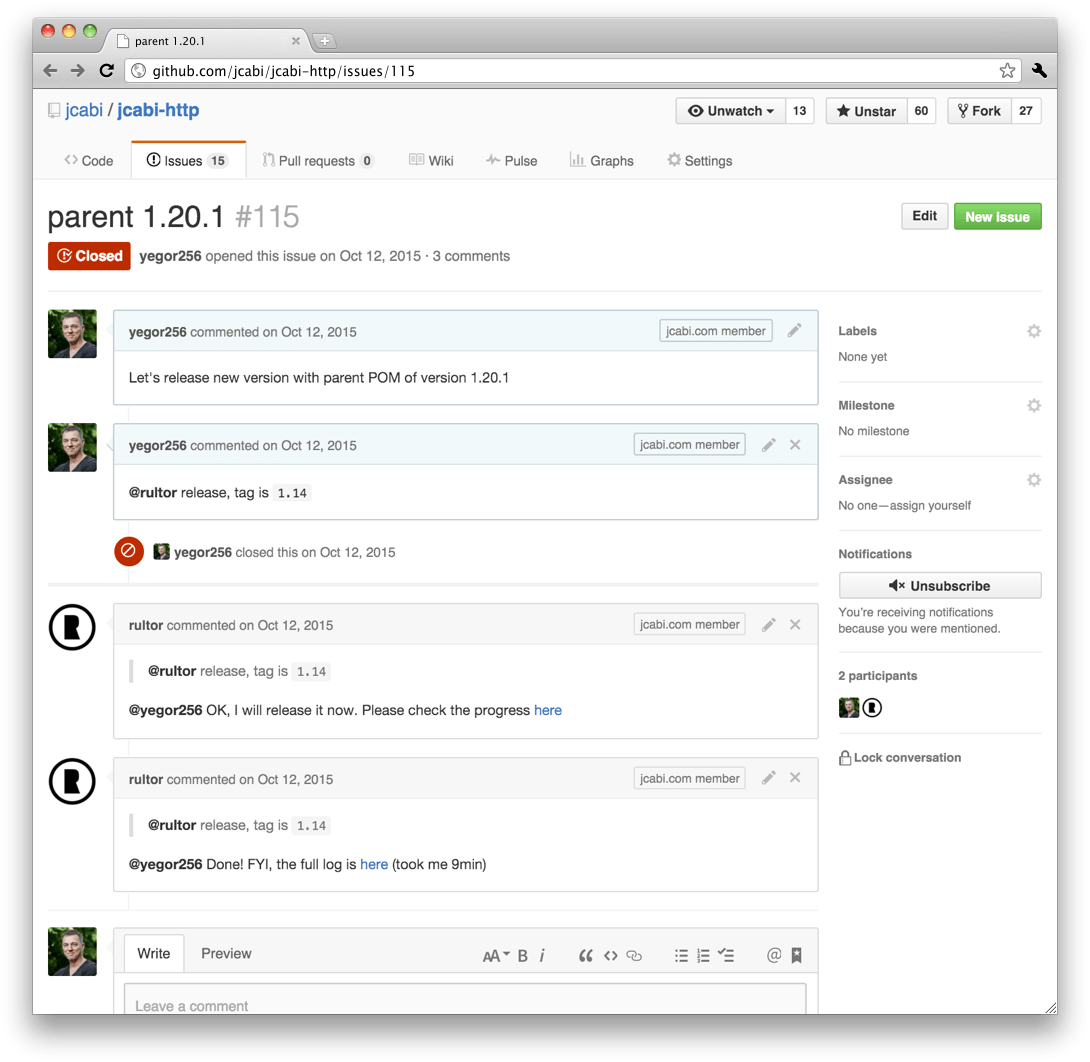The image size is (1090, 1062).
Task: Open the Assignee gear settings
Action: click(x=1034, y=480)
